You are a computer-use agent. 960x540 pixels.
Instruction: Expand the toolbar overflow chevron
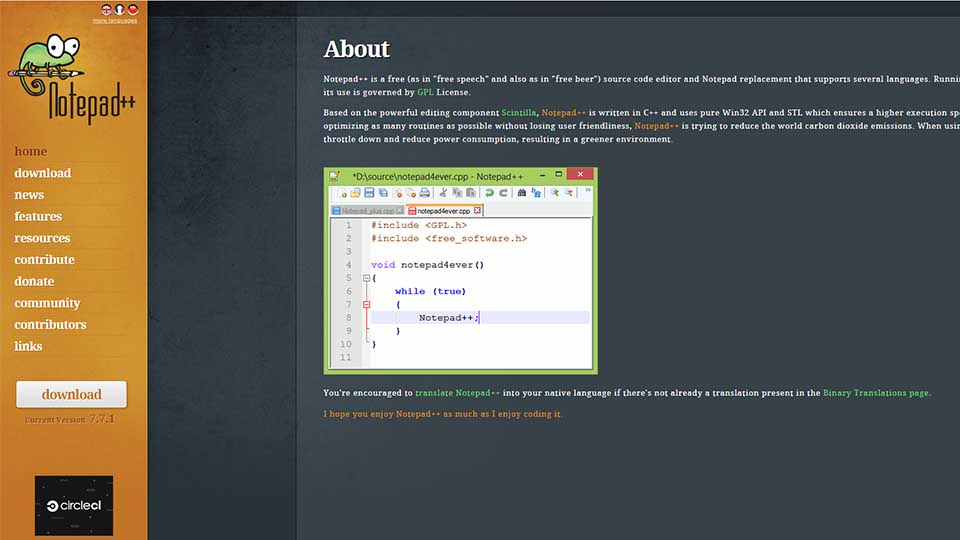[x=588, y=190]
